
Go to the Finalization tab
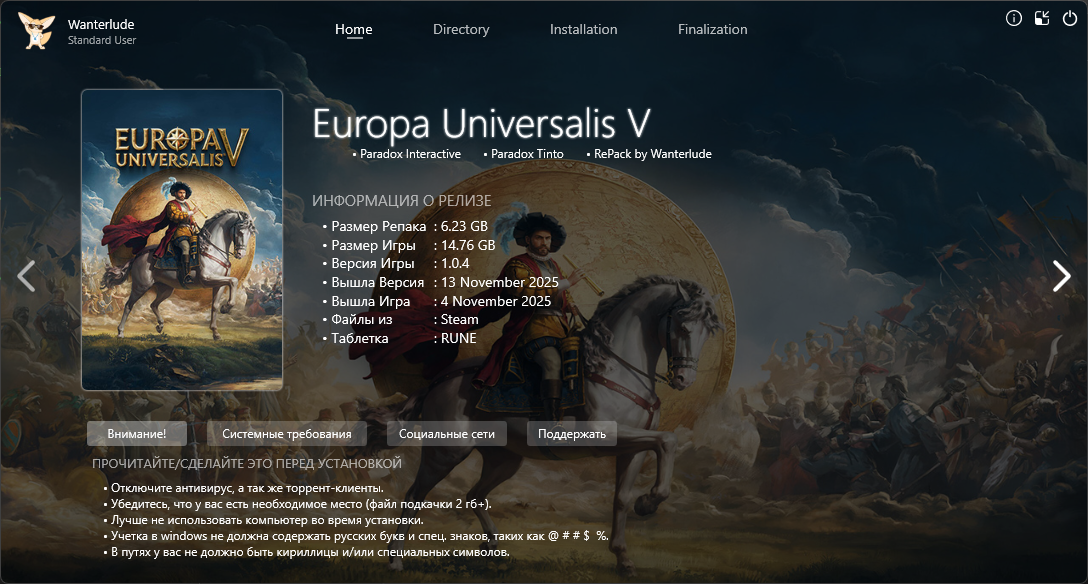click(712, 29)
